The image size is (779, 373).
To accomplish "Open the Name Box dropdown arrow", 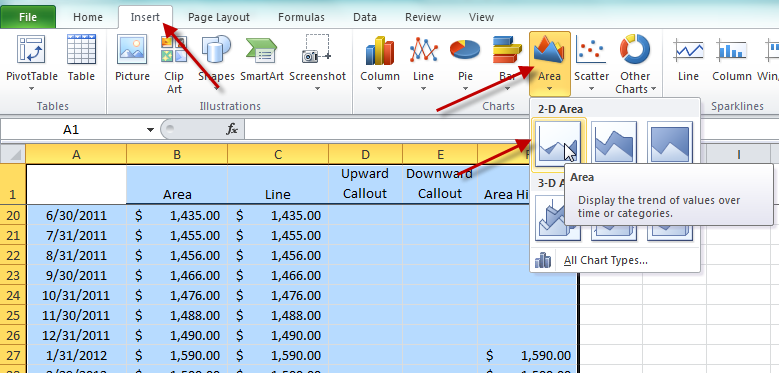I will pos(150,130).
